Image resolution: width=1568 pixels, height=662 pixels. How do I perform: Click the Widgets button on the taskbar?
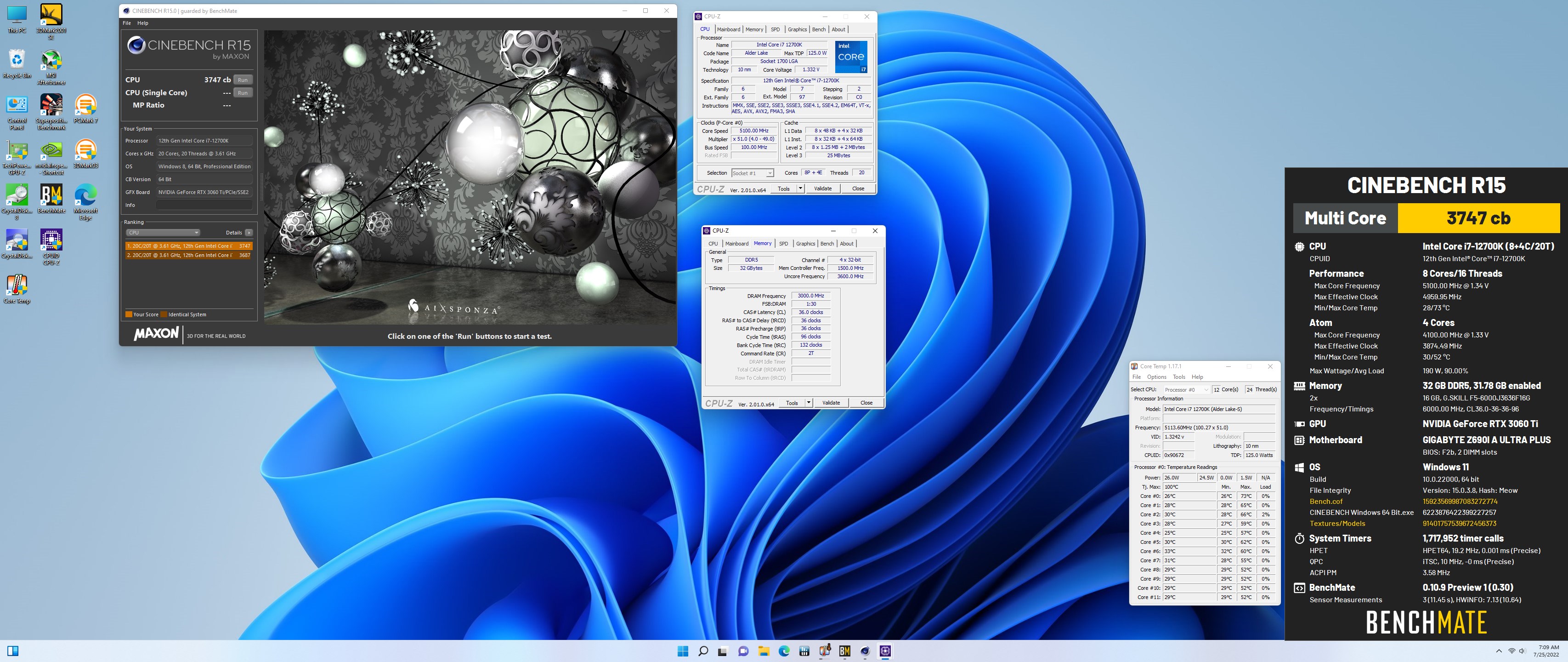pyautogui.click(x=13, y=651)
